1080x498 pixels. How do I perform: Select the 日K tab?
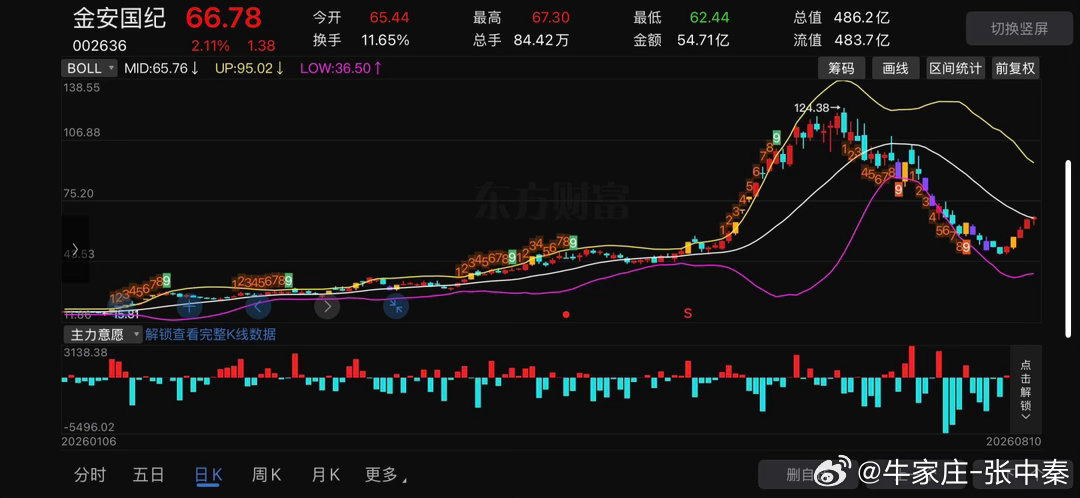pyautogui.click(x=208, y=475)
